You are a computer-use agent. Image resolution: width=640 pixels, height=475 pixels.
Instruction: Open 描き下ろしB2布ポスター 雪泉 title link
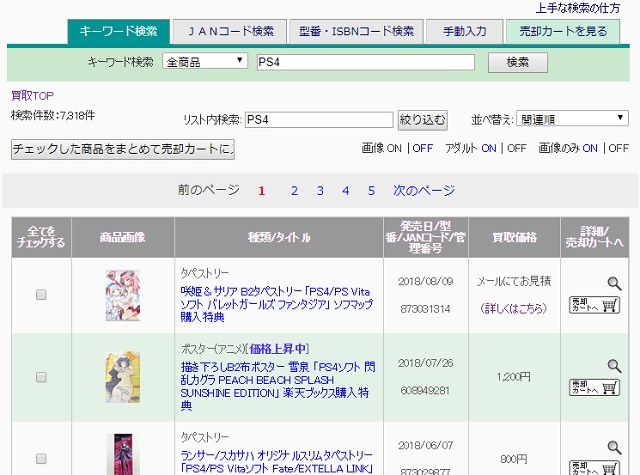(x=278, y=386)
